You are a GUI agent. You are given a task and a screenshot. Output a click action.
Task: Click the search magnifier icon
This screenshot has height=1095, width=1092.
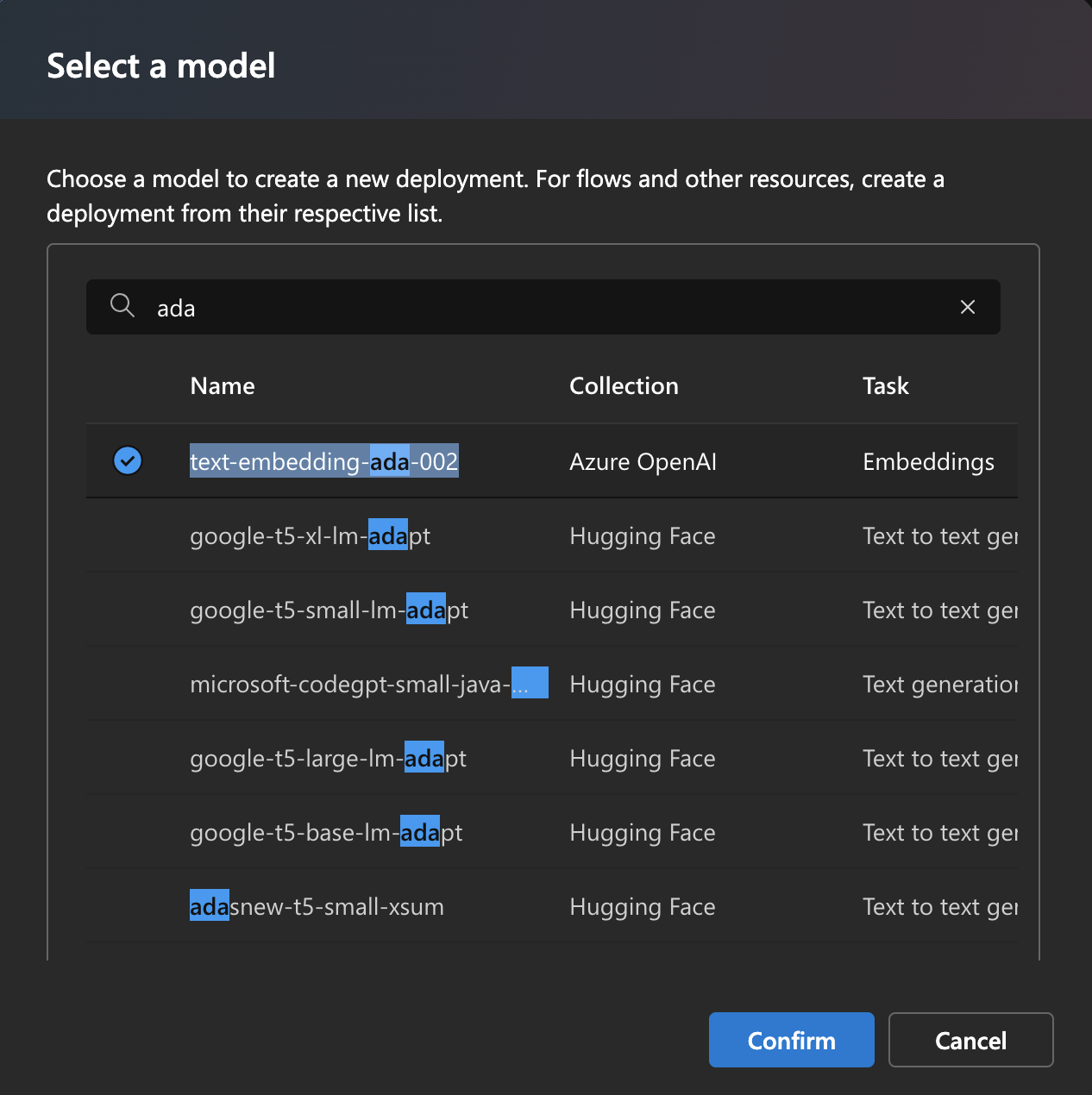(x=122, y=306)
